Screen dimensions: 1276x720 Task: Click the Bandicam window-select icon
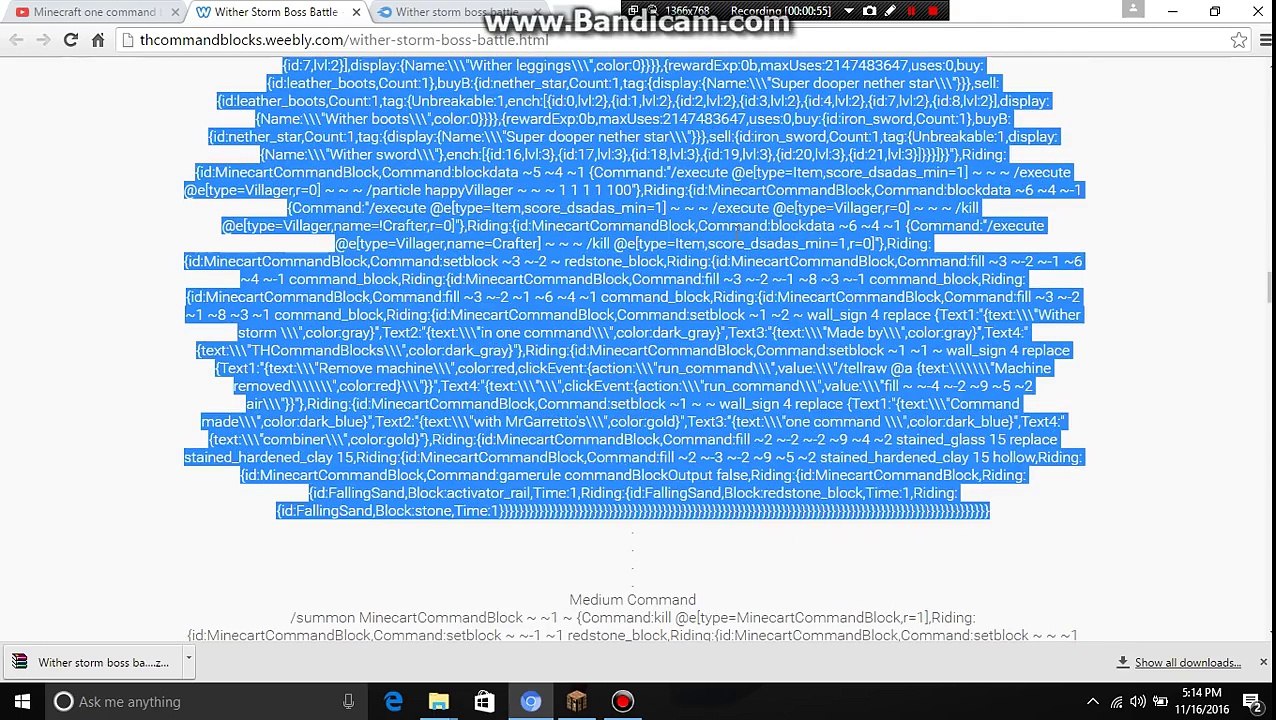pyautogui.click(x=634, y=11)
